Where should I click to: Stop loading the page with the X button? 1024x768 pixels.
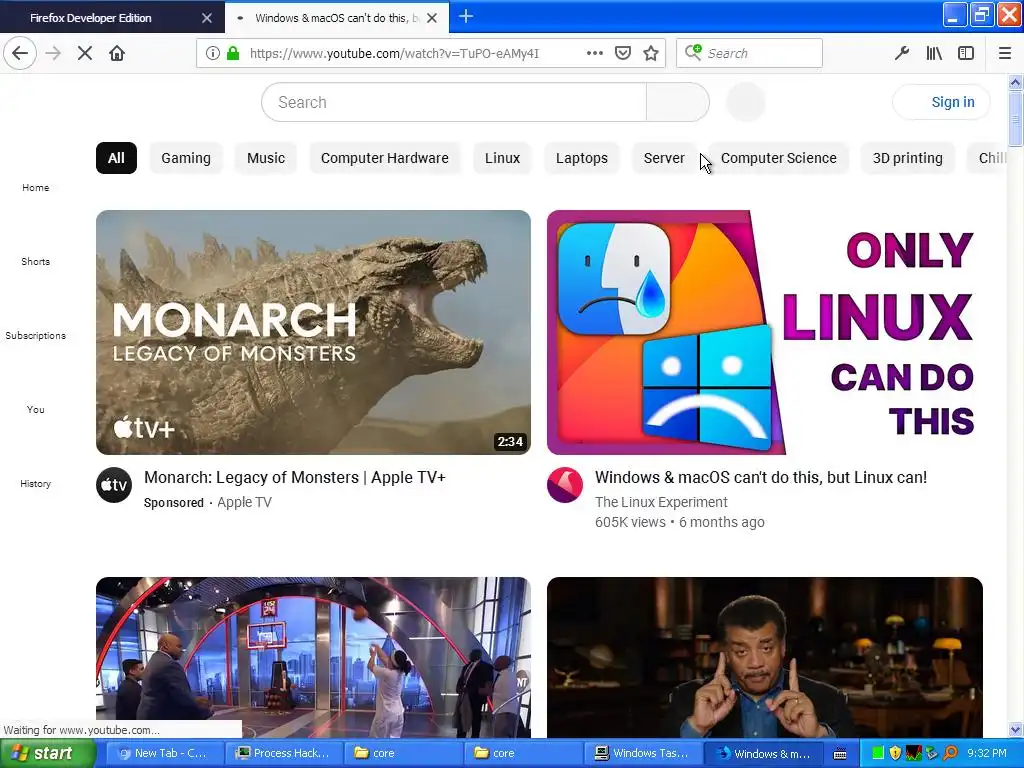(85, 53)
